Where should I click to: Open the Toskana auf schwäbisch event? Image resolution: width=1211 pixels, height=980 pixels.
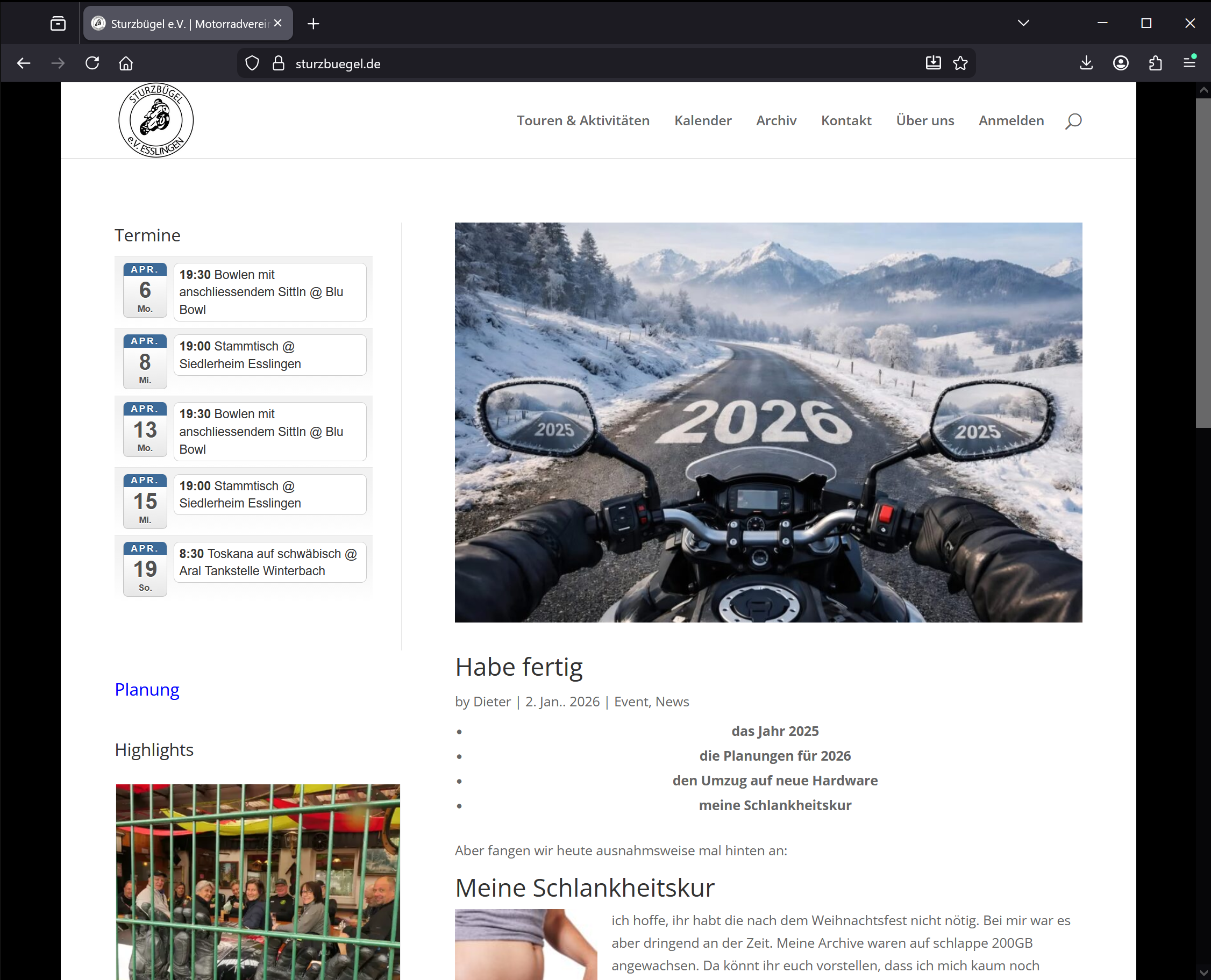269,562
